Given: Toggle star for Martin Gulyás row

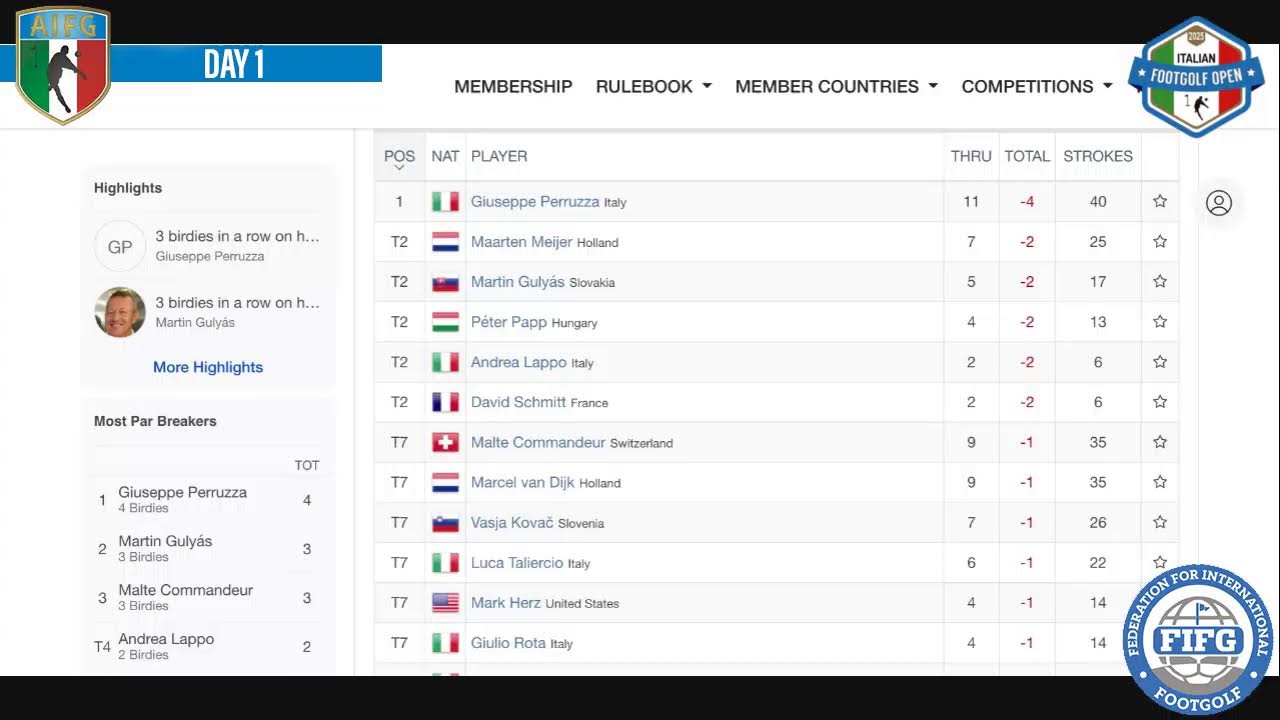Looking at the screenshot, I should pos(1160,281).
